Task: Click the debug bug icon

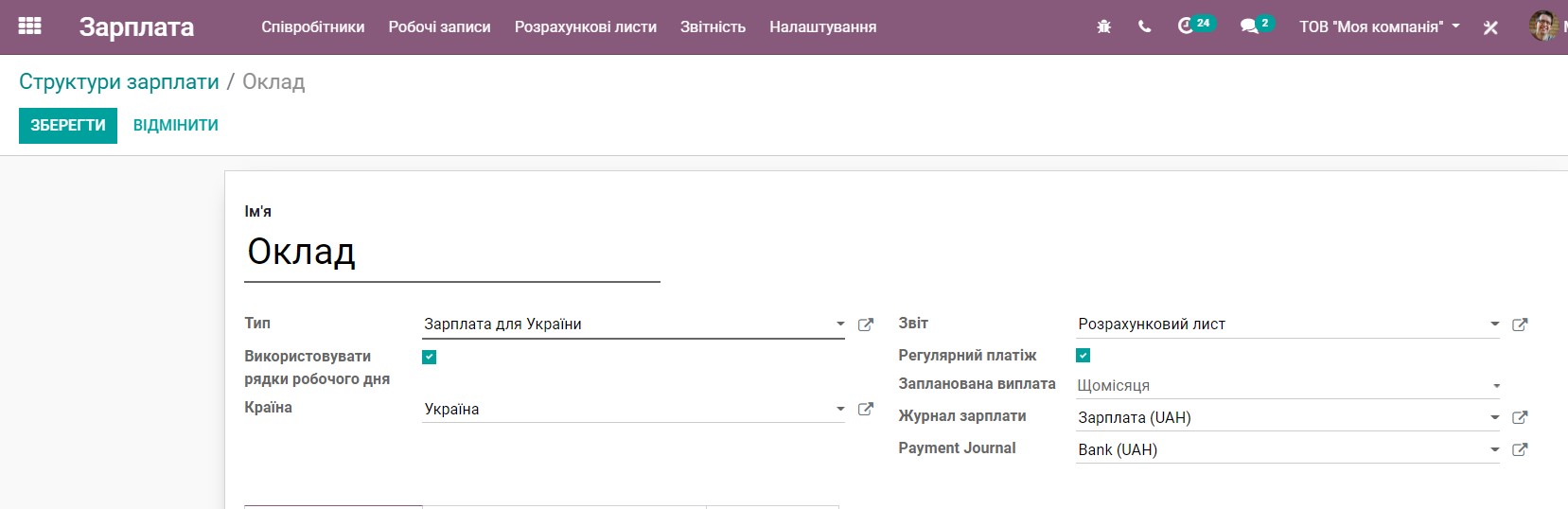Action: (1103, 26)
